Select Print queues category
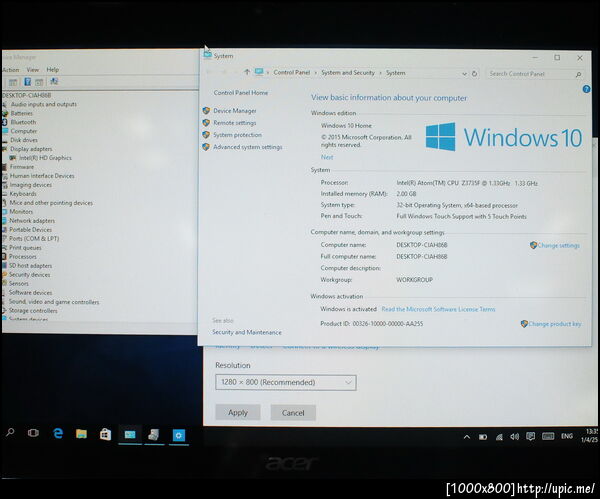Viewport: 600px width, 499px height. pos(25,248)
